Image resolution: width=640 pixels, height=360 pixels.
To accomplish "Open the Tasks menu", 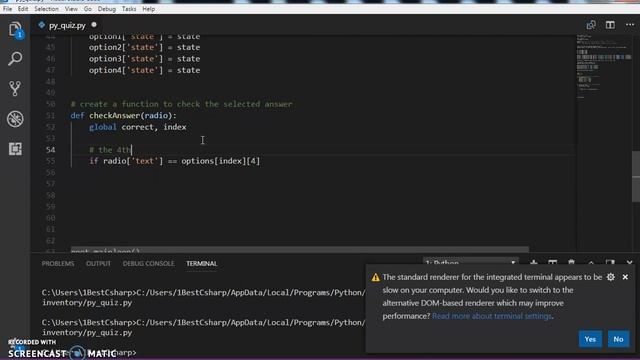I will pos(129,9).
